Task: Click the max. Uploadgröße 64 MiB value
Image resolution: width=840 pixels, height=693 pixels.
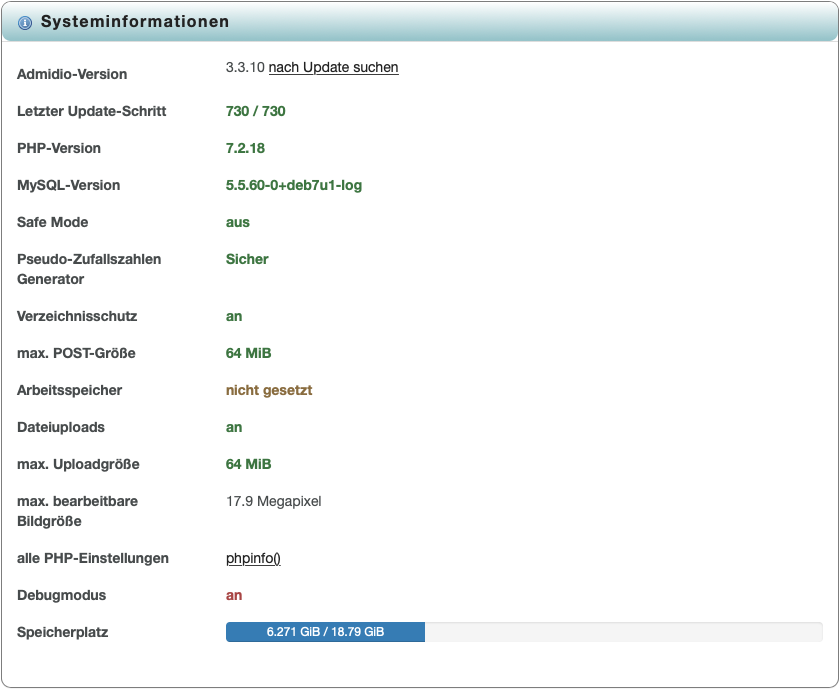Action: [248, 464]
